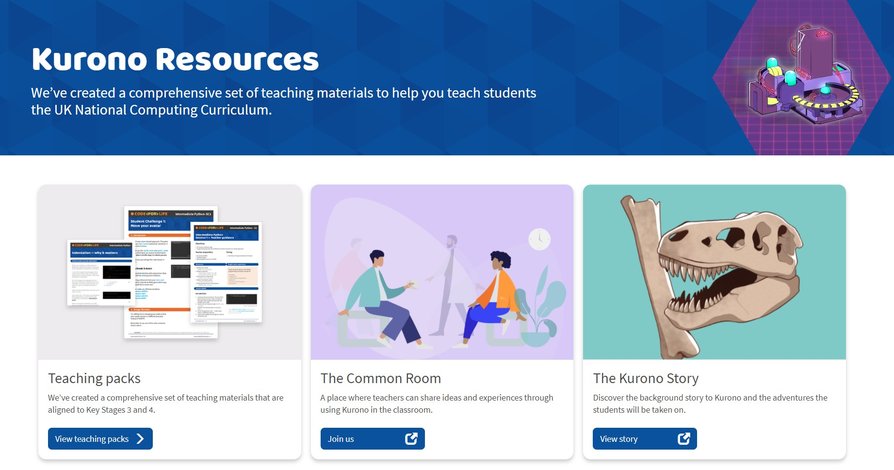Click the chevron arrow on View teaching packs
This screenshot has height=470, width=894.
point(140,439)
